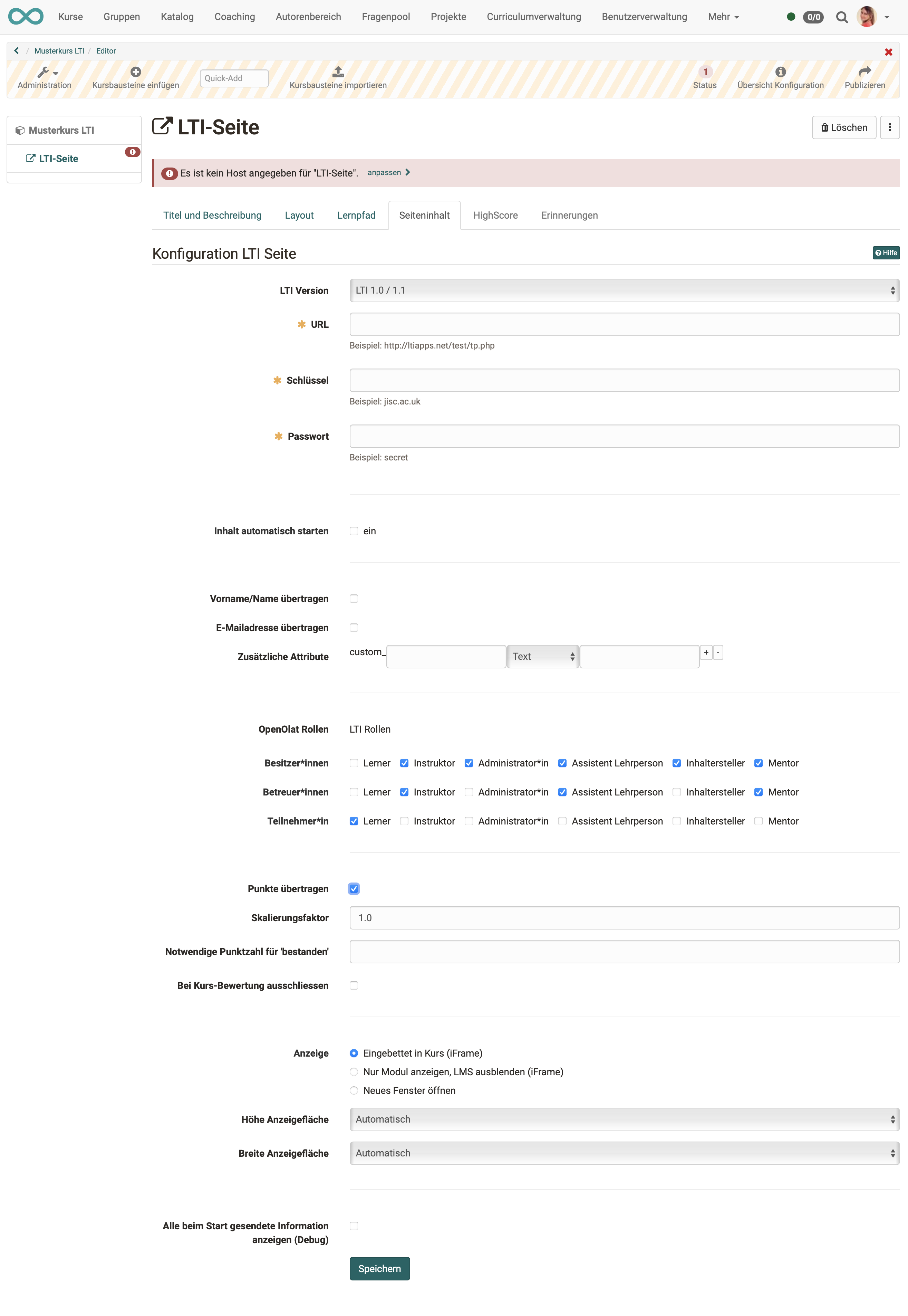The image size is (908, 1316).
Task: Toggle the Inhalt automatisch starten checkbox
Action: [355, 530]
